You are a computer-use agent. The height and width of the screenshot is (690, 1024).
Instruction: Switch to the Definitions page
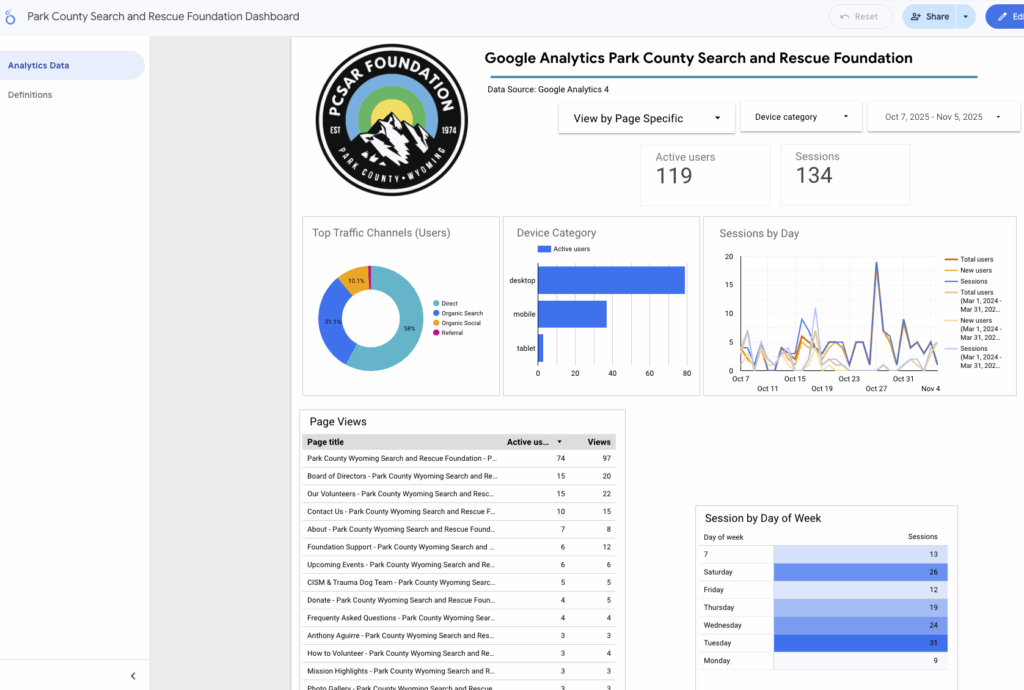(x=30, y=95)
